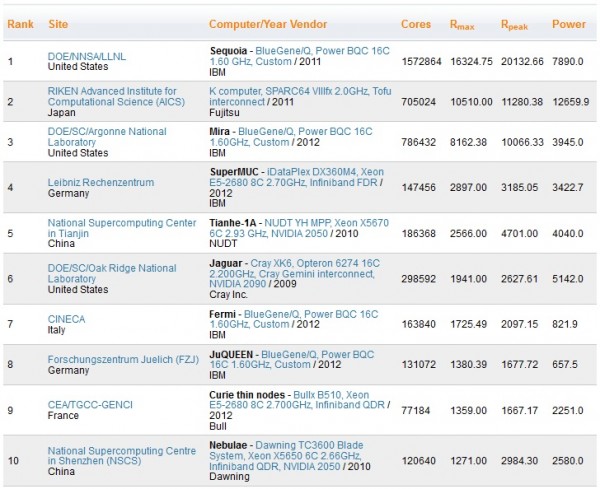The image size is (600, 489).
Task: Select Mira Rpeak value 10066.33
Action: 522,142
